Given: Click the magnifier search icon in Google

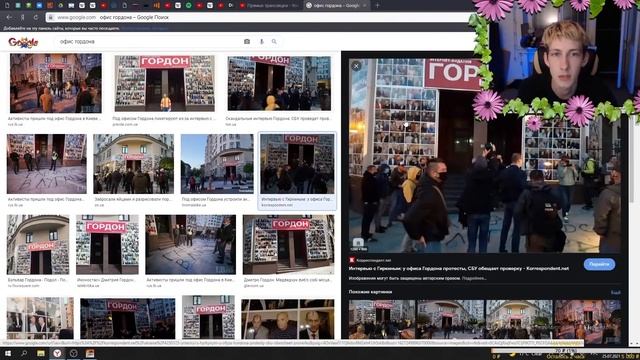Looking at the screenshot, I should (274, 42).
